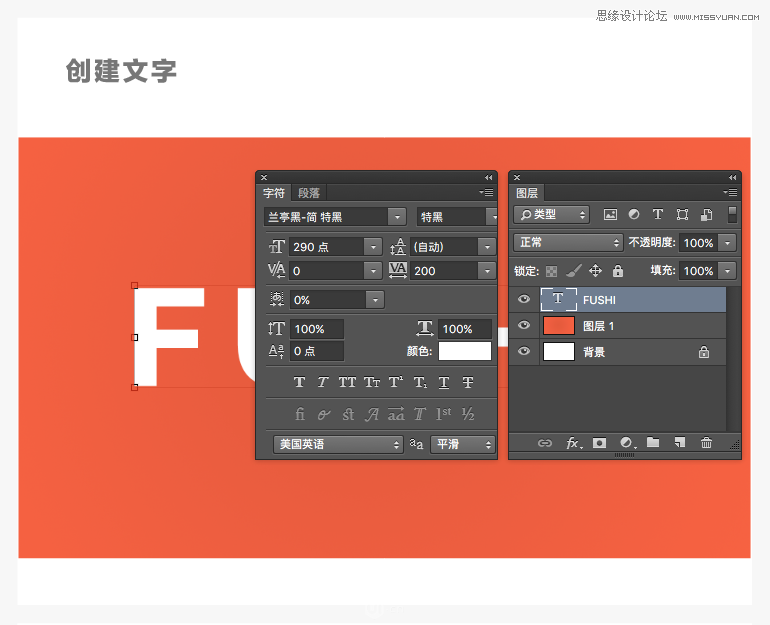
Task: Filter layers by pixel layer icon
Action: (610, 215)
